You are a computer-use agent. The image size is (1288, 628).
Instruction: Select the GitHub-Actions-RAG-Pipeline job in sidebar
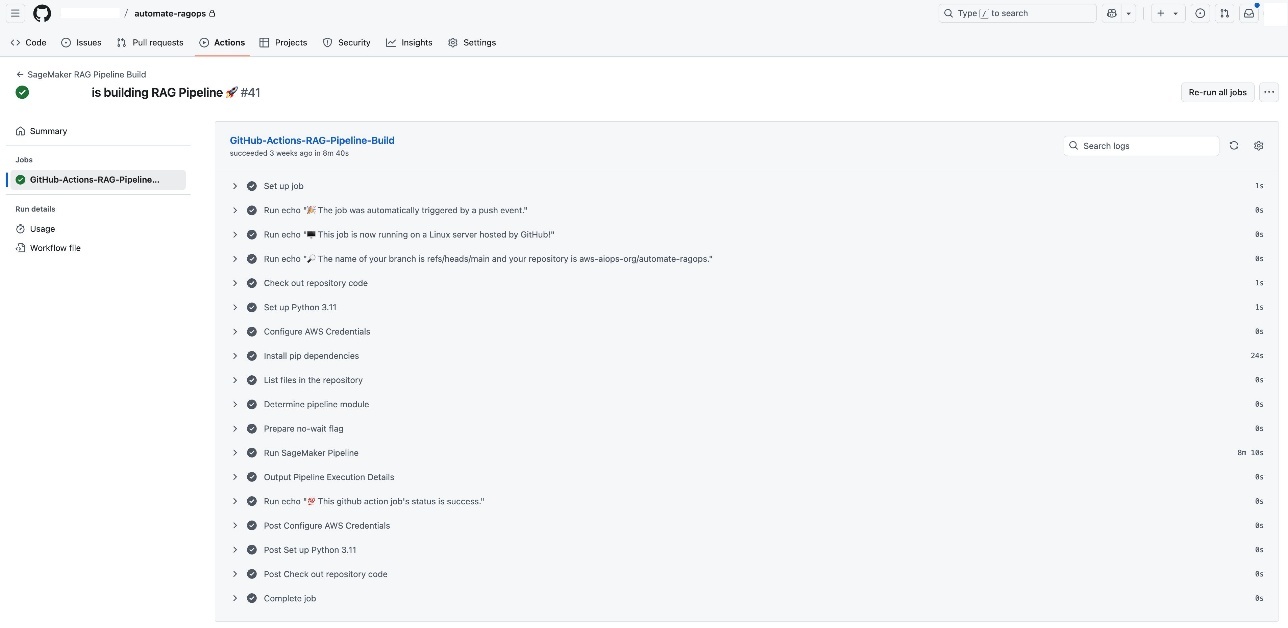pyautogui.click(x=98, y=180)
